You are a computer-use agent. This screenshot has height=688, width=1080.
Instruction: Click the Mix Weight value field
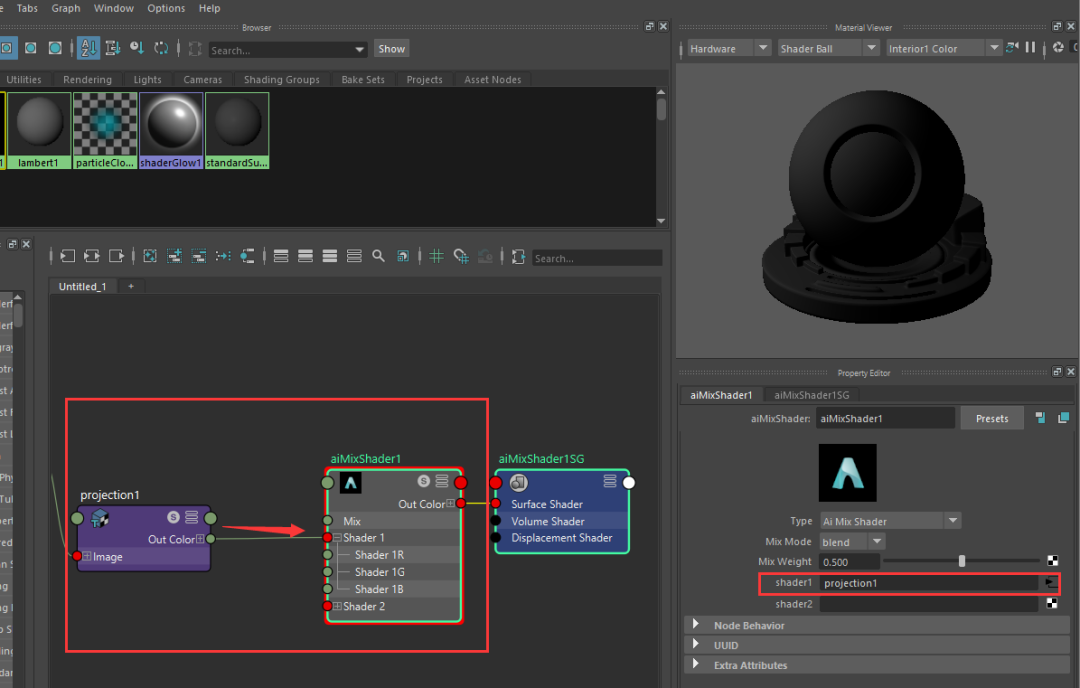point(849,562)
